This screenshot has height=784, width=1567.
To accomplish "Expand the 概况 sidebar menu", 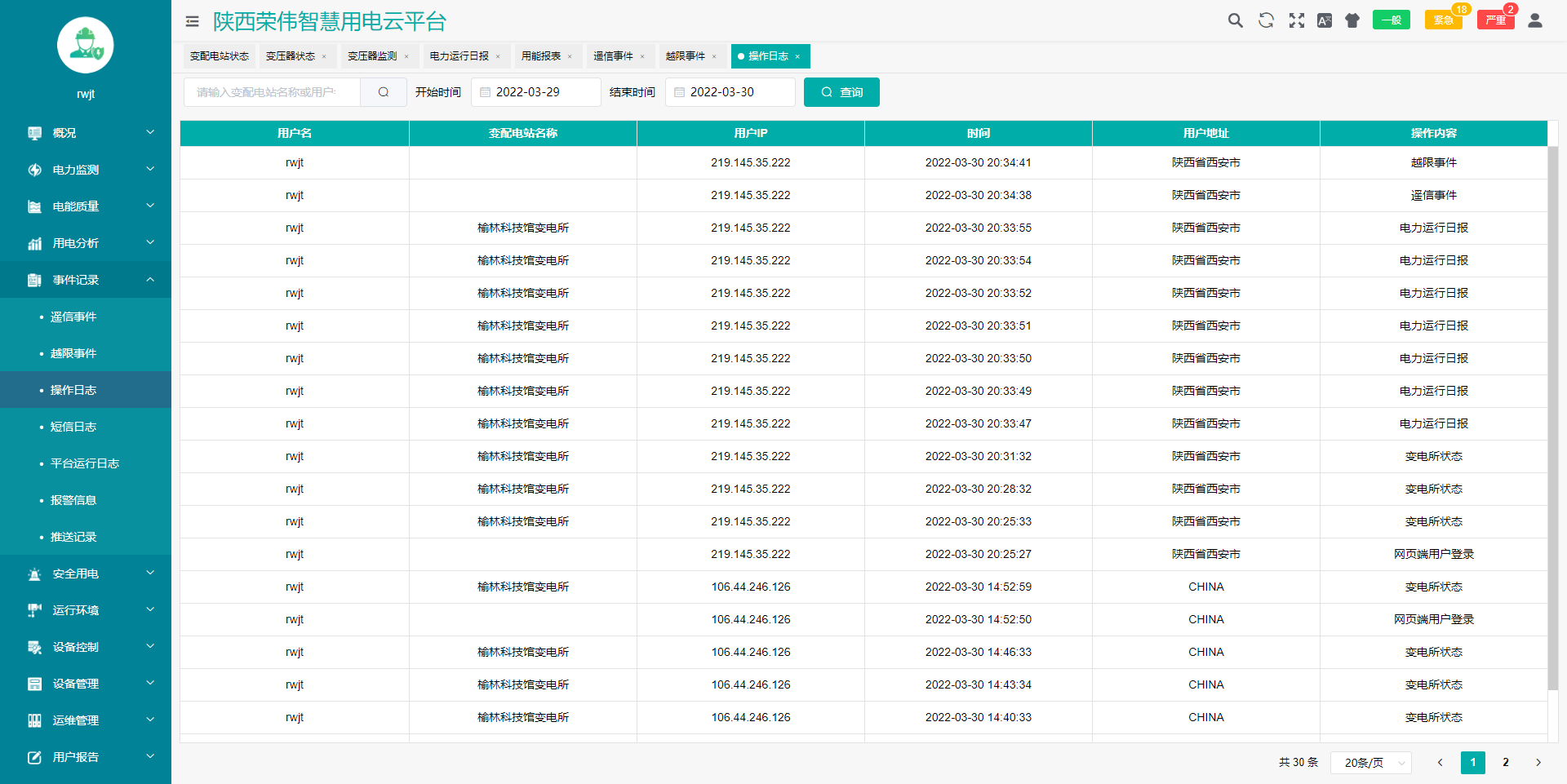I will 86,133.
